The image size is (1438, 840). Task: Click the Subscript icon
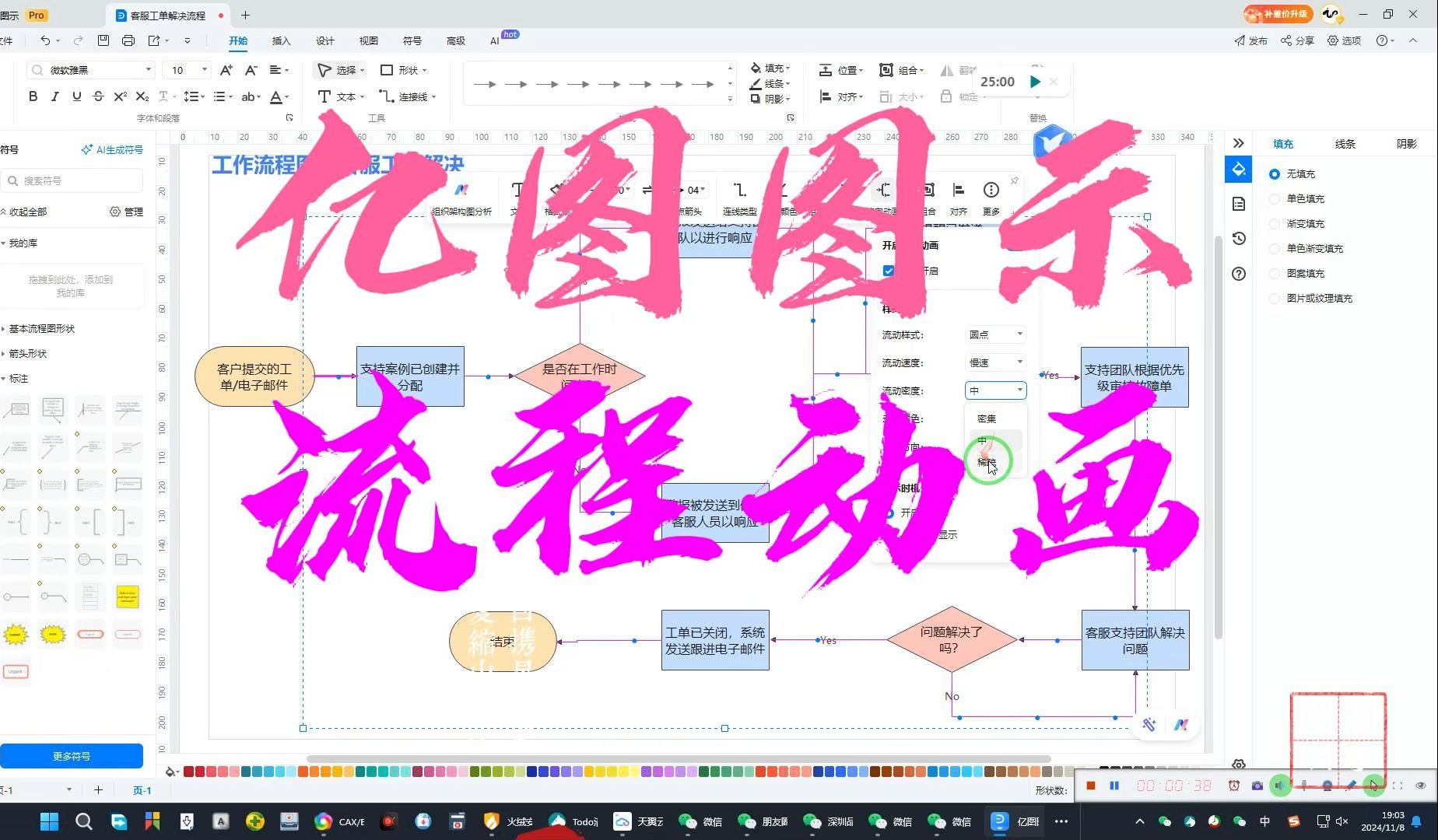142,96
